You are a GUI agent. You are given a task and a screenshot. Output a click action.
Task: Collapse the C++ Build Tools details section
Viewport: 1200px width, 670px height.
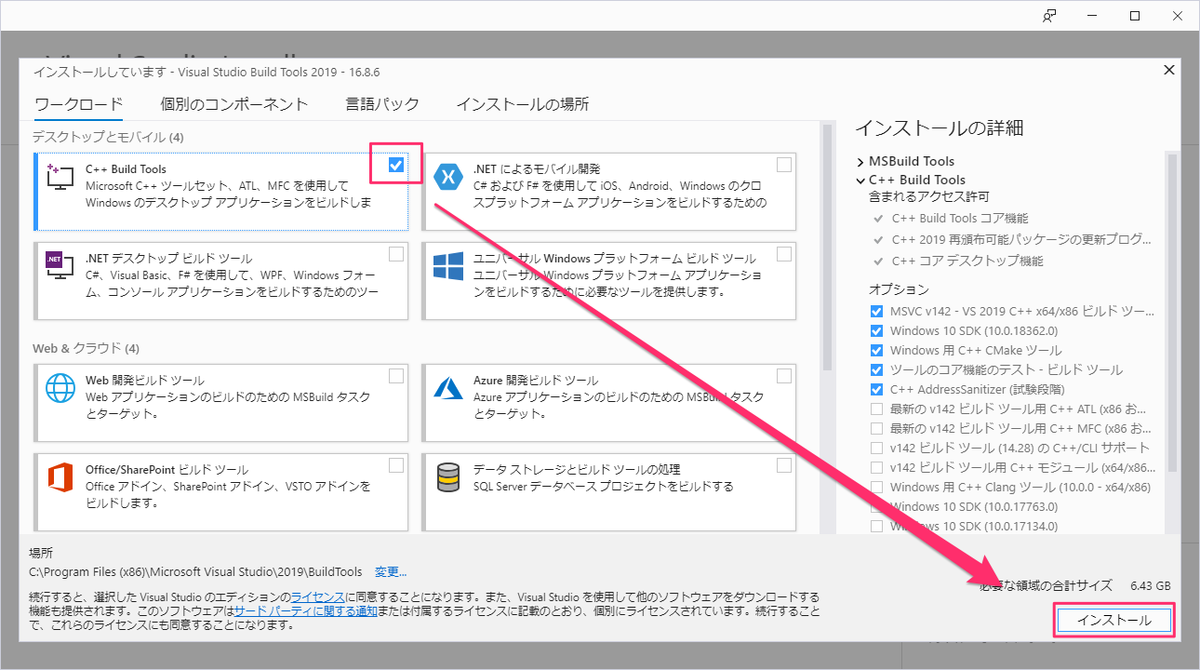pos(861,179)
